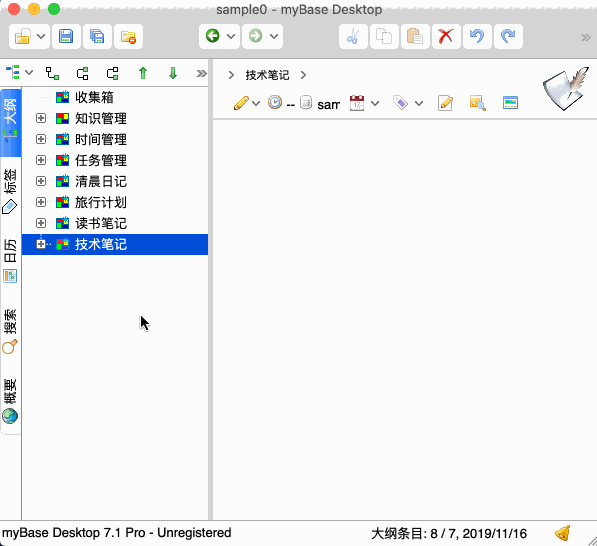This screenshot has width=597, height=546.
Task: Open the pencil icon dropdown arrow
Action: [x=256, y=103]
